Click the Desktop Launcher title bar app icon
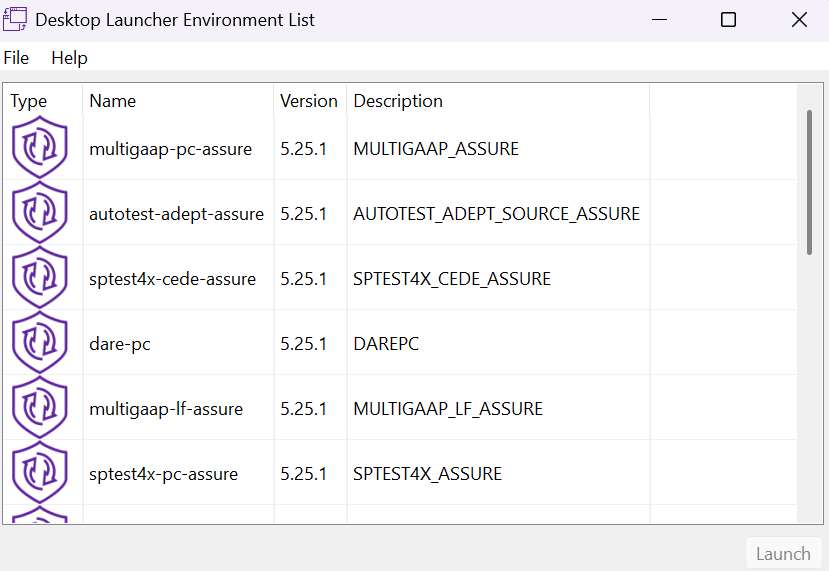 coord(15,20)
